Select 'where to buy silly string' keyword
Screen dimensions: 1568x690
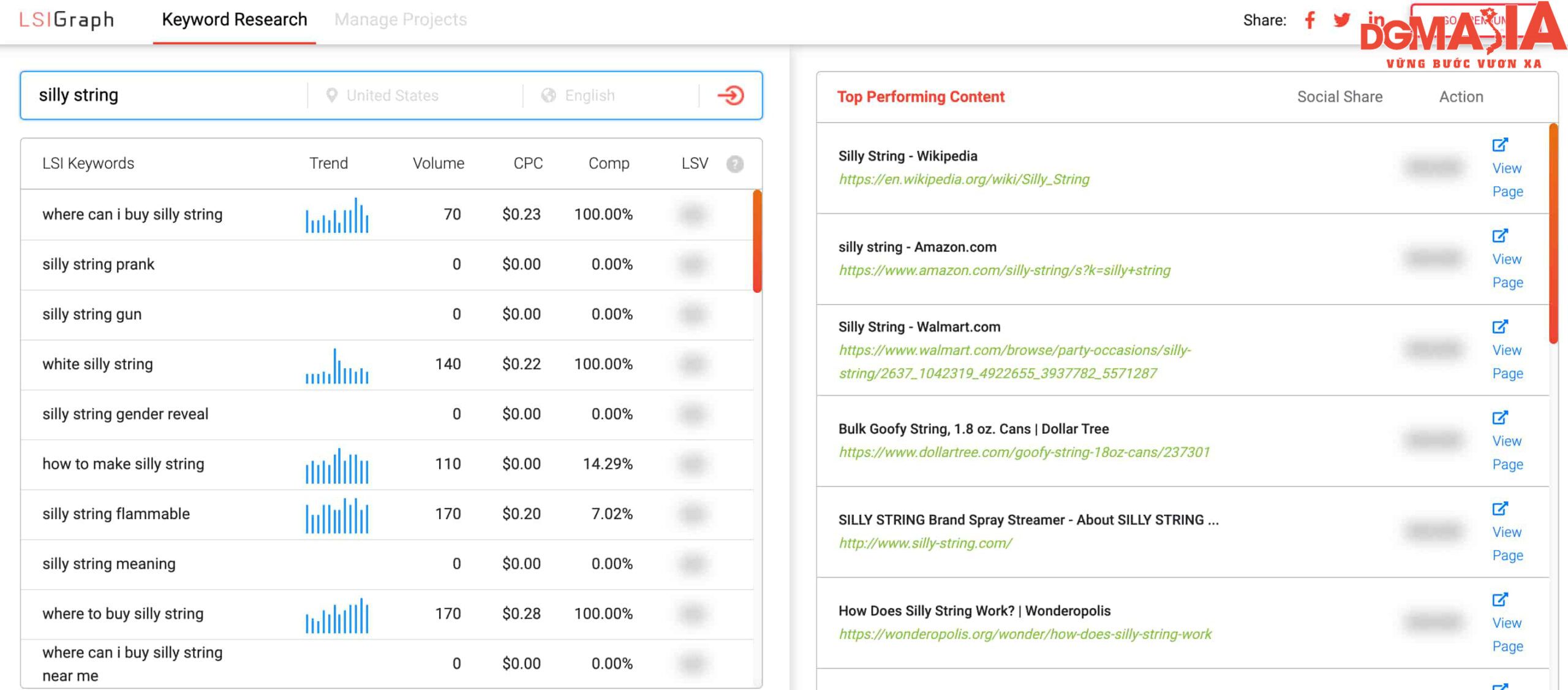tap(123, 613)
